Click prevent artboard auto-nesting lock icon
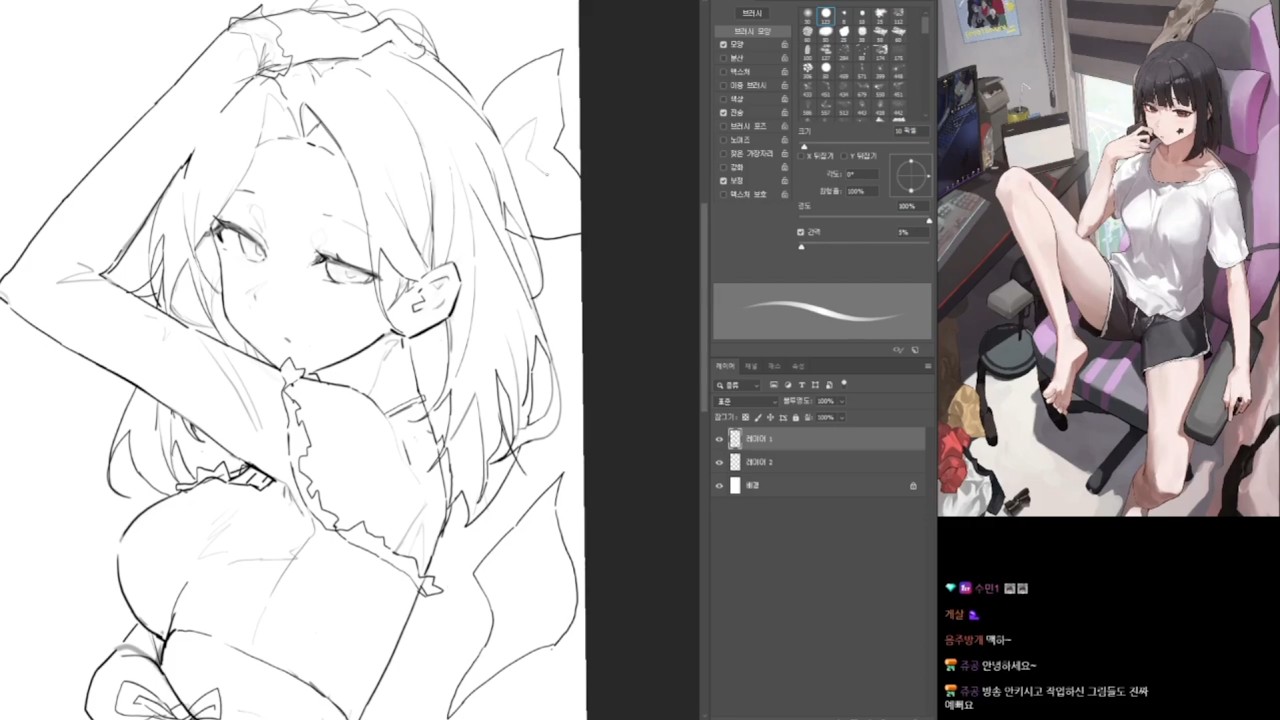Image resolution: width=1280 pixels, height=720 pixels. click(783, 418)
